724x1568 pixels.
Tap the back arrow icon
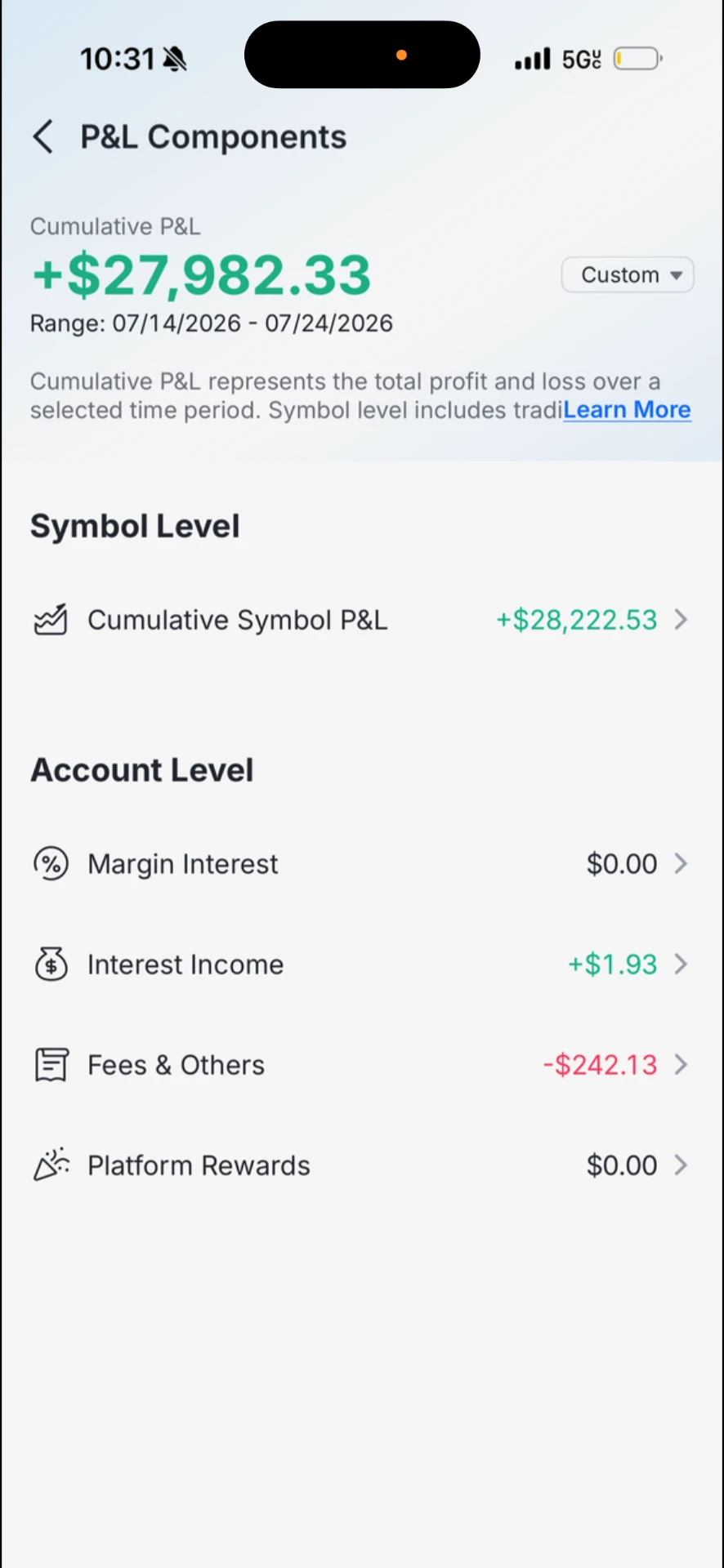click(43, 136)
